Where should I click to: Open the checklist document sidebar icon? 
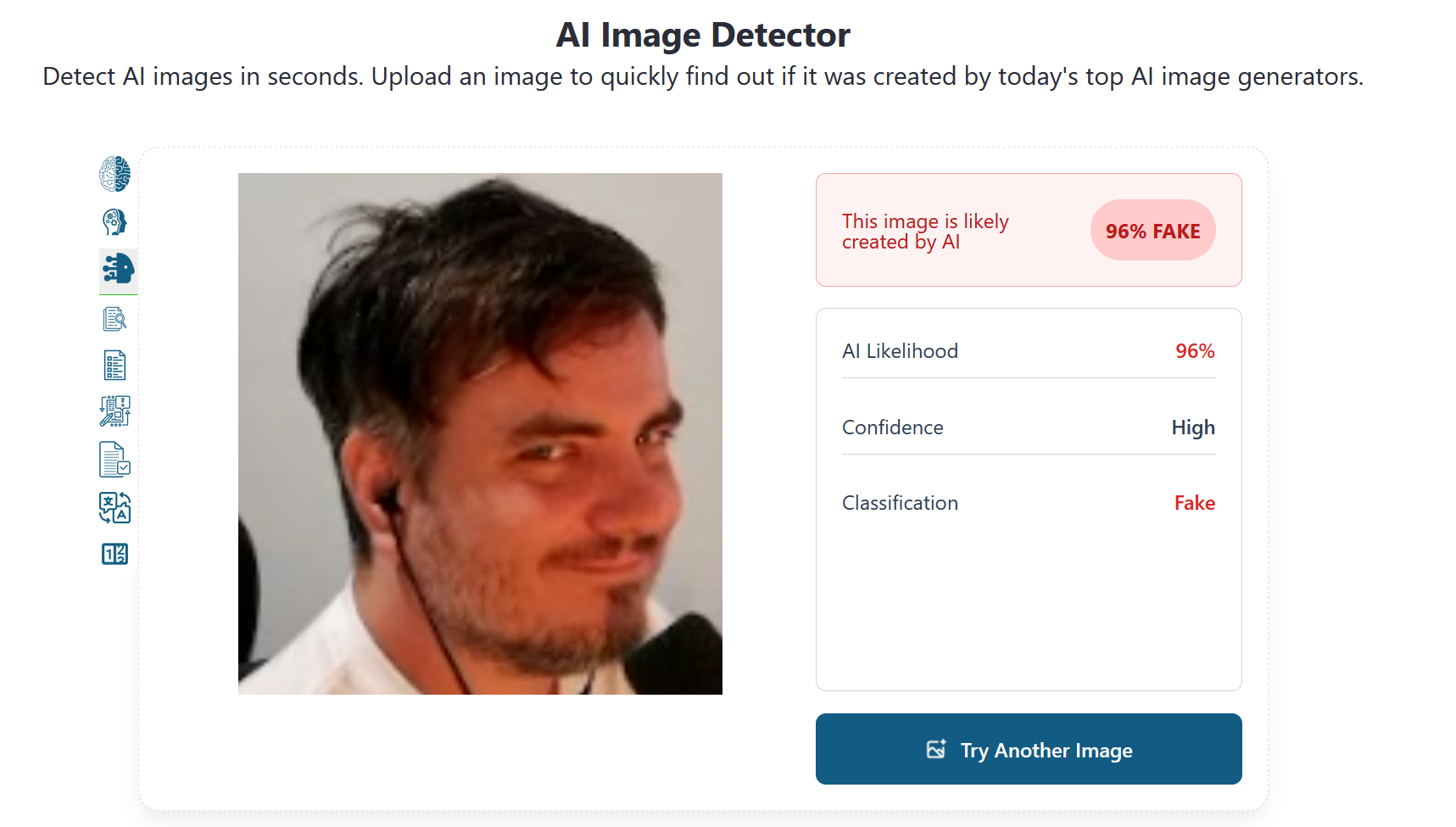[x=114, y=366]
